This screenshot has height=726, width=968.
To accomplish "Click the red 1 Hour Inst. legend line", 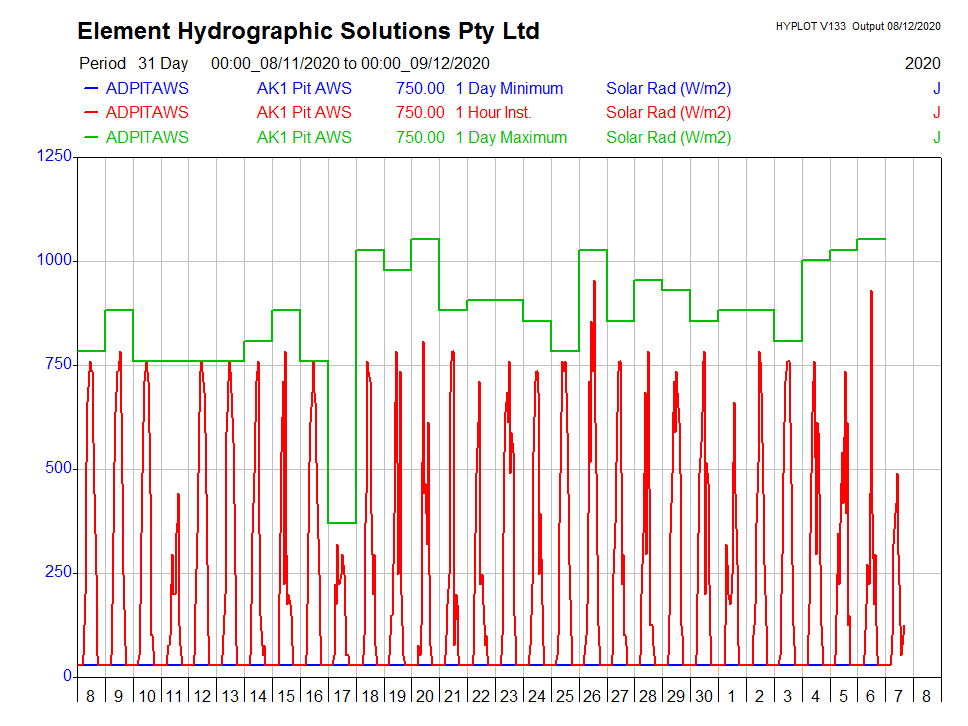I will click(88, 113).
